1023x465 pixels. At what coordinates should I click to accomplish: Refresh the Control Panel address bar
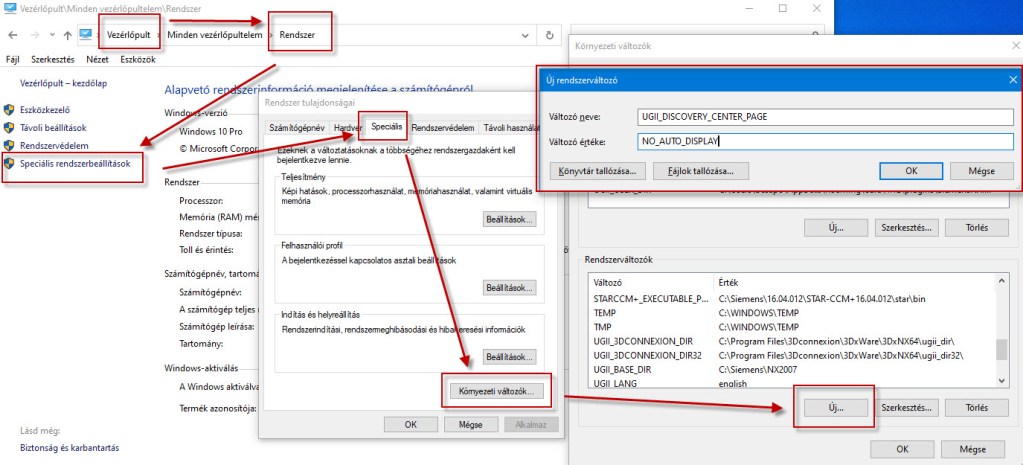coord(549,35)
